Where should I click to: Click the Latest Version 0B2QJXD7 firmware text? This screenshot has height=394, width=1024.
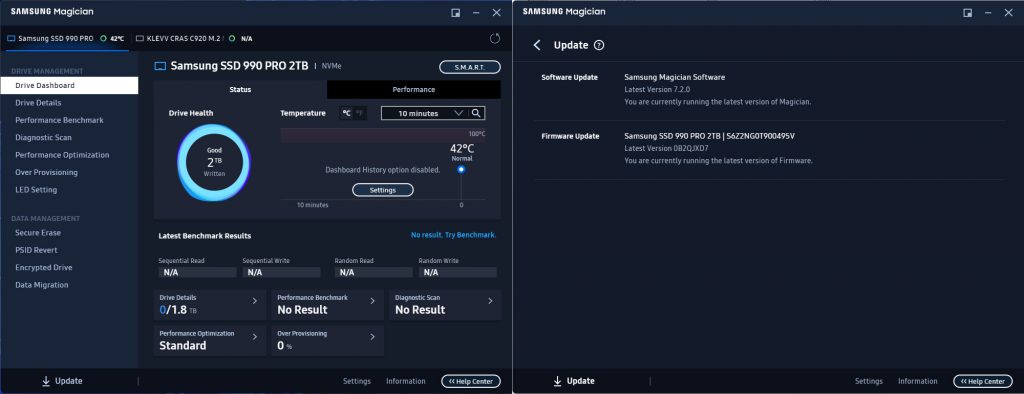666,148
